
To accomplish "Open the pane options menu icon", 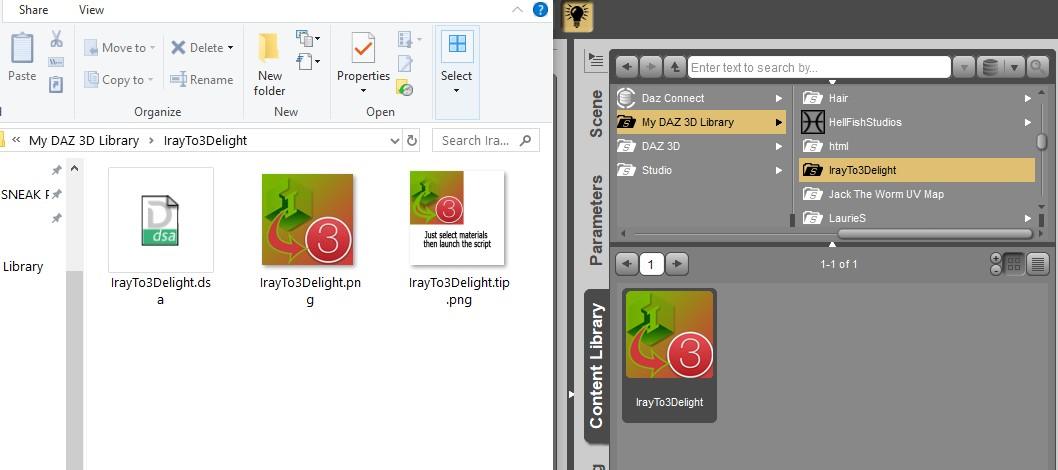I will tap(596, 61).
